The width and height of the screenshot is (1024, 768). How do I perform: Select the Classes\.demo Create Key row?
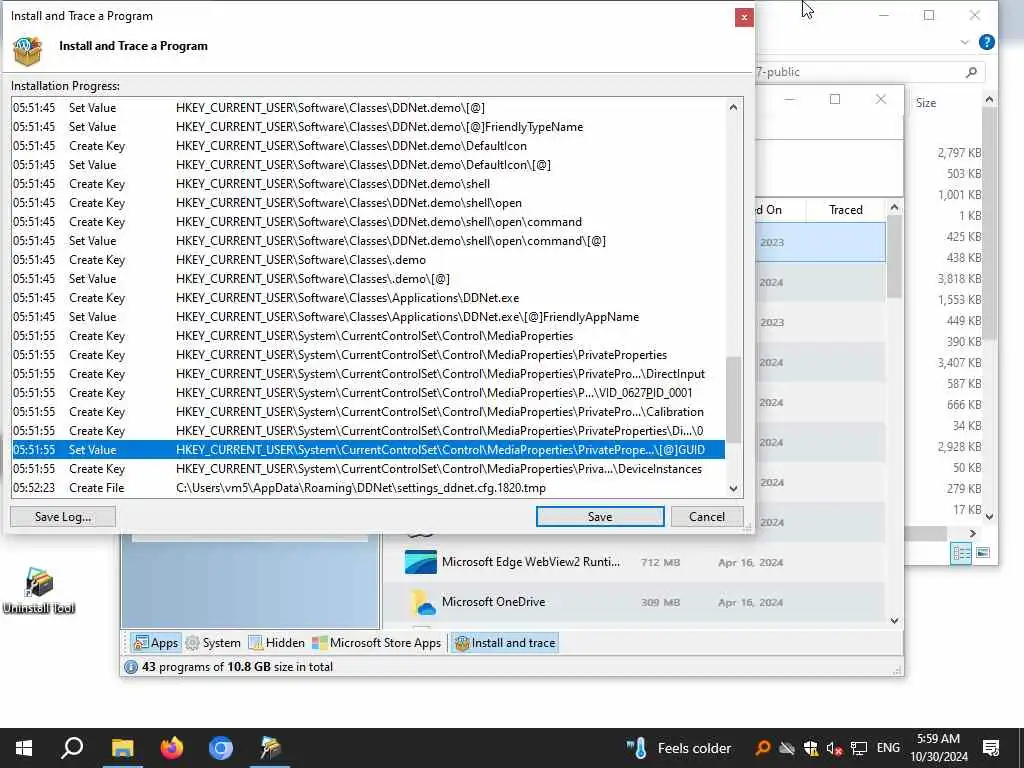pos(368,260)
